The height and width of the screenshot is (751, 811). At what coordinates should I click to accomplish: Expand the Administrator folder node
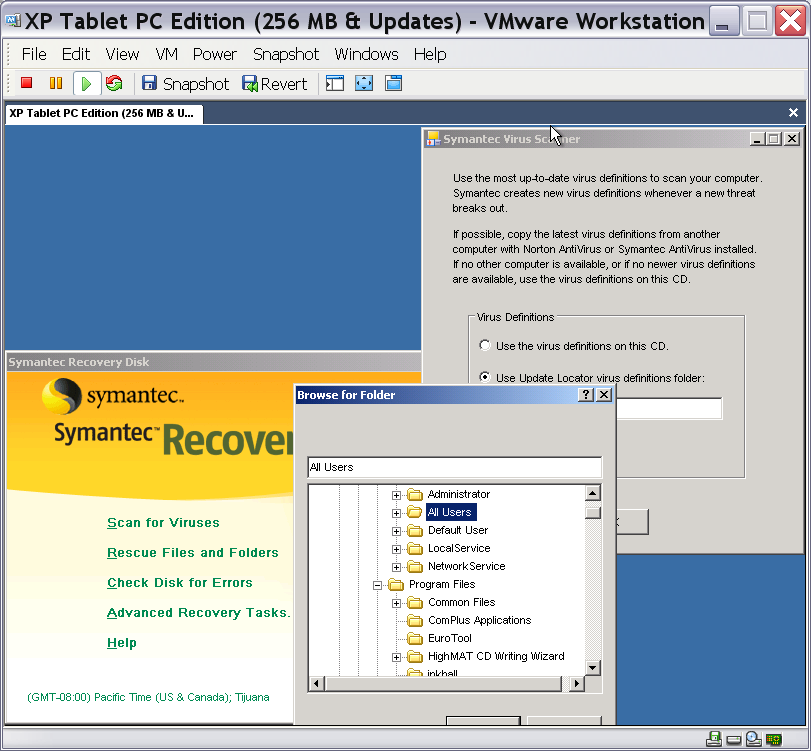coord(397,495)
